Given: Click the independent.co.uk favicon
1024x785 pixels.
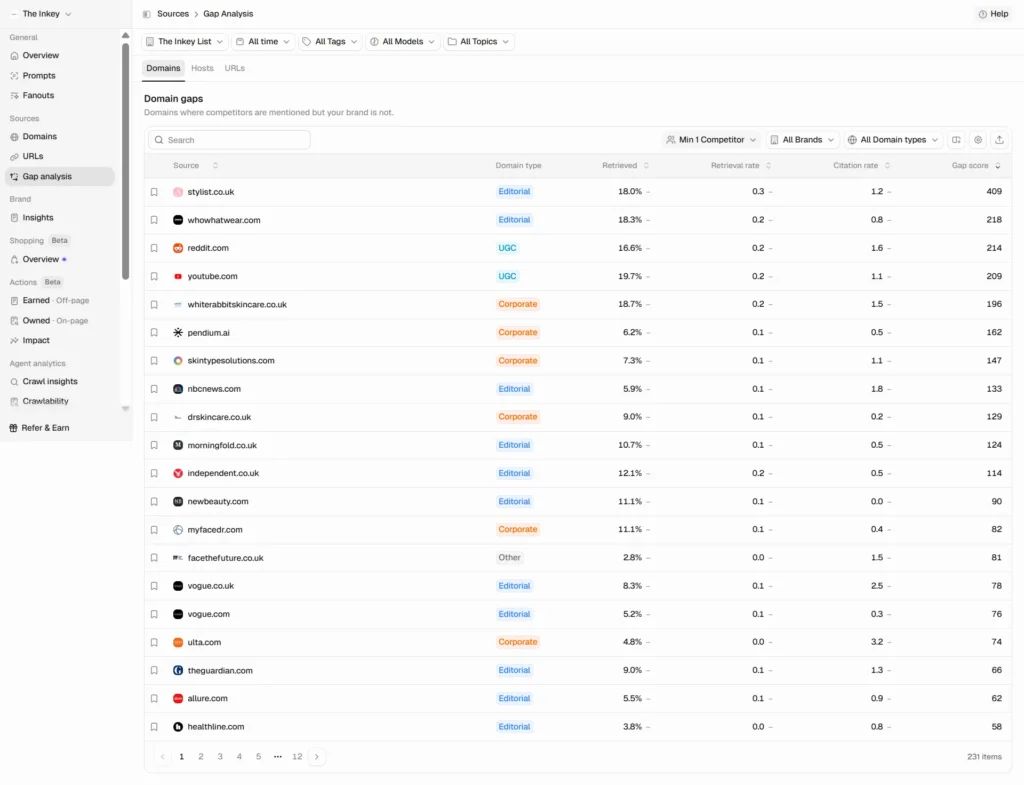Looking at the screenshot, I should (178, 473).
